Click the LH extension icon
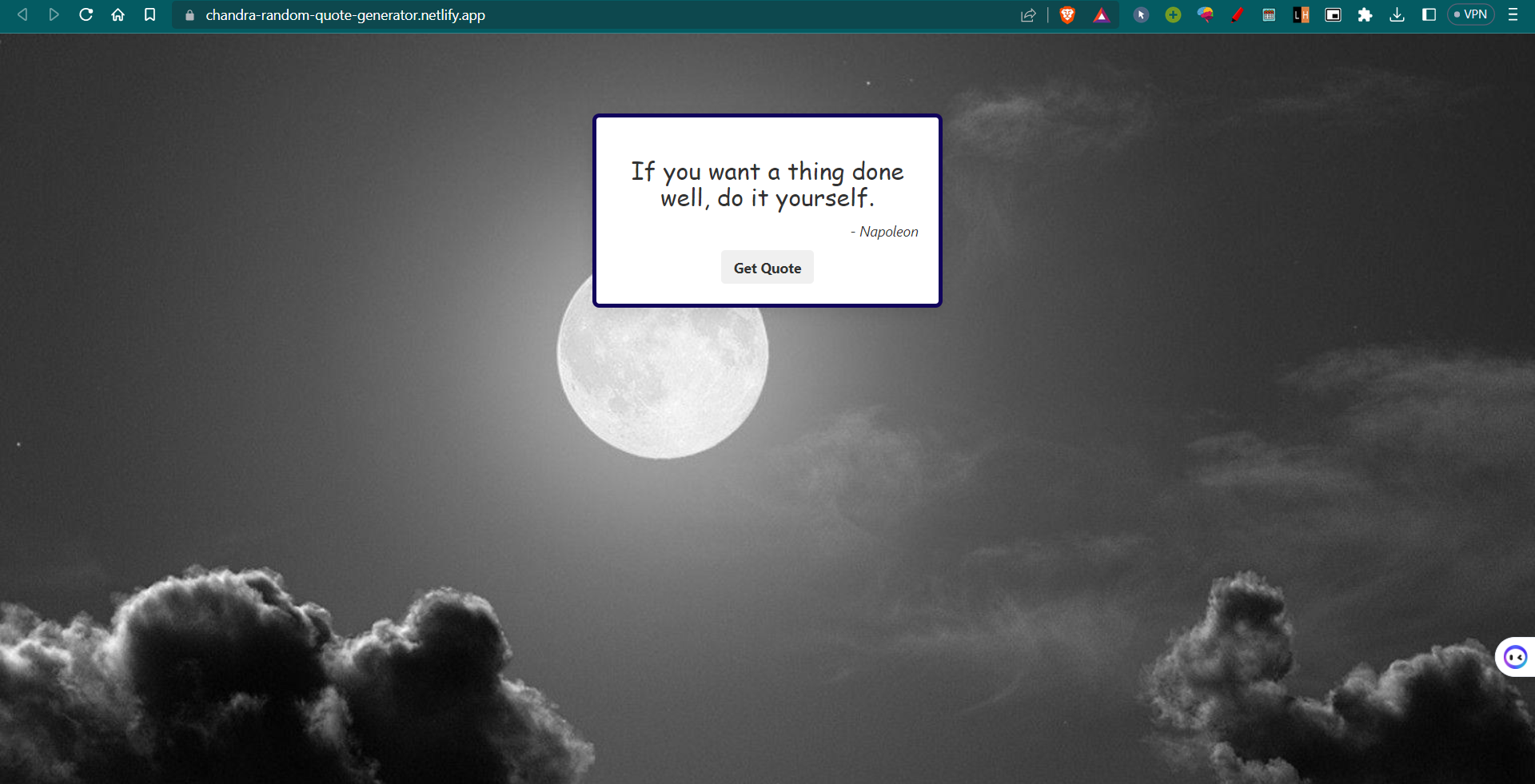Viewport: 1535px width, 784px height. tap(1301, 14)
